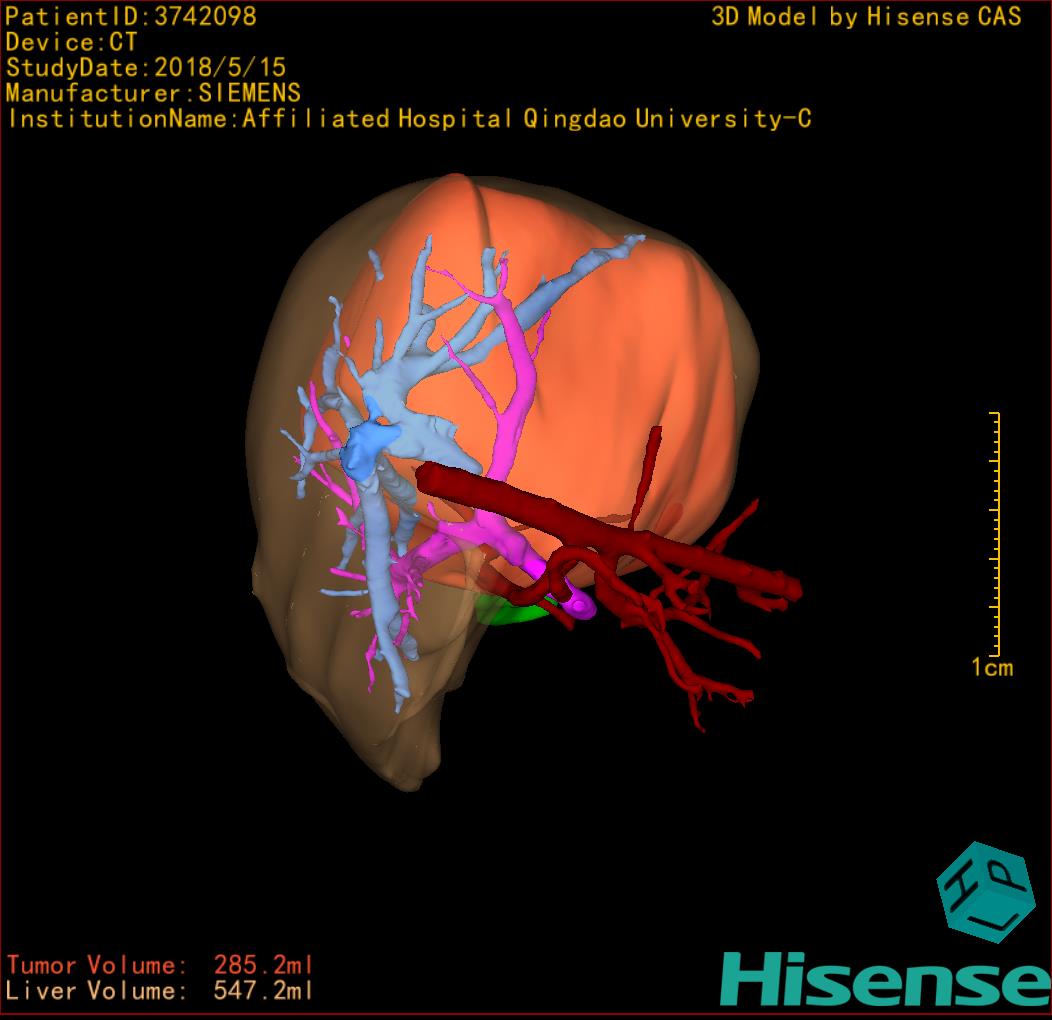The width and height of the screenshot is (1052, 1020).
Task: Click the teal orientation cube
Action: pos(986,892)
